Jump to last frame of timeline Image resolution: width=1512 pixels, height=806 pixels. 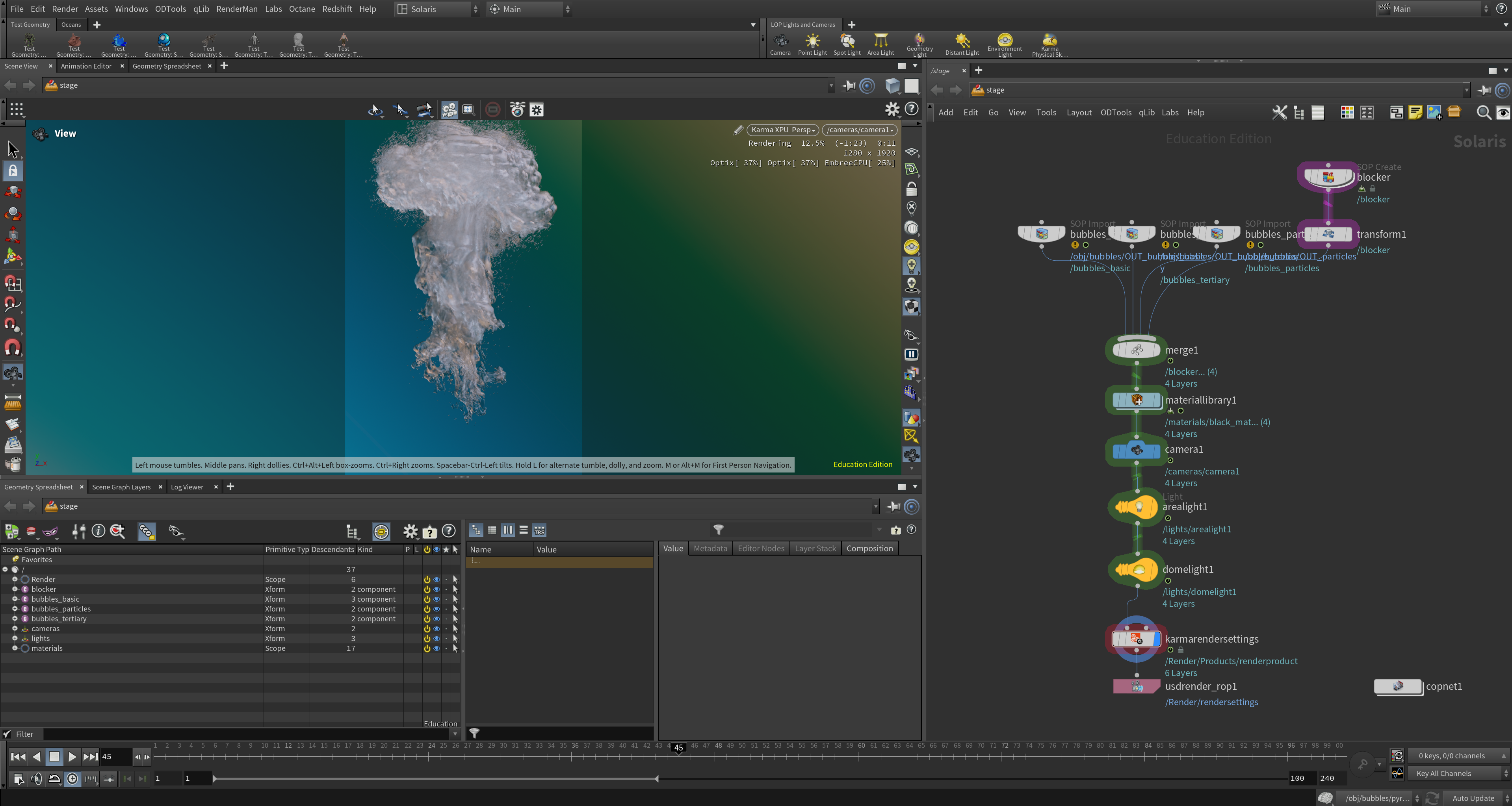point(90,757)
